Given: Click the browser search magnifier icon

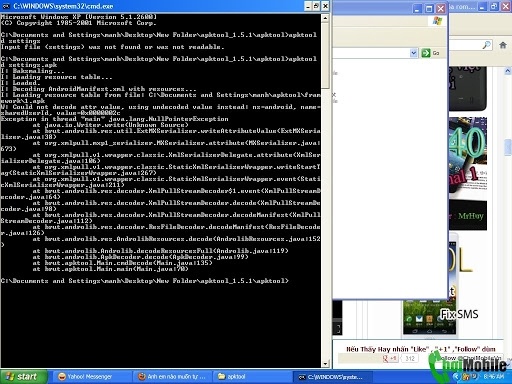Looking at the screenshot, I should [487, 45].
